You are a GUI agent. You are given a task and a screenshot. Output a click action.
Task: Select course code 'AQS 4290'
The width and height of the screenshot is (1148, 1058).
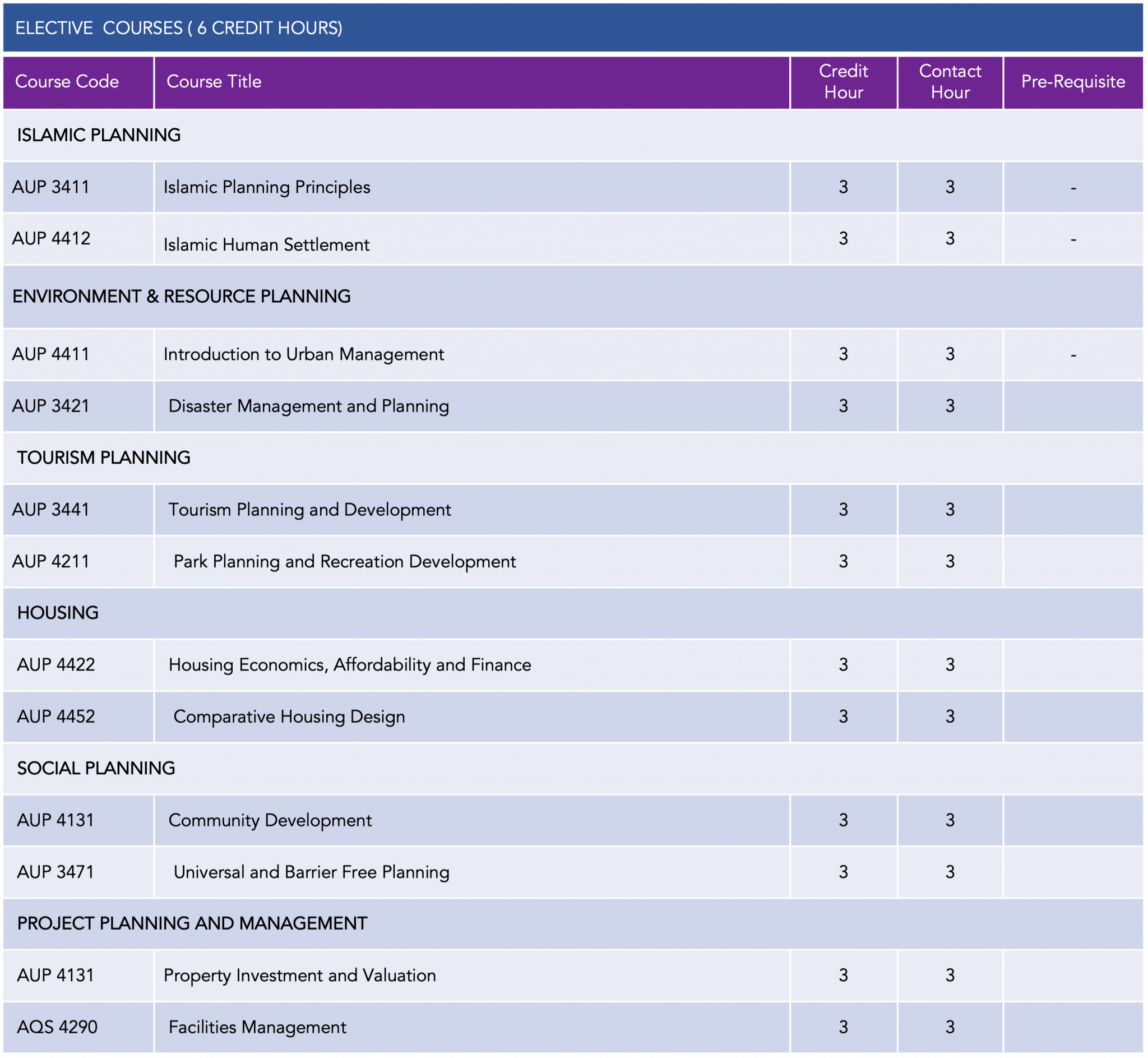coord(57,1027)
